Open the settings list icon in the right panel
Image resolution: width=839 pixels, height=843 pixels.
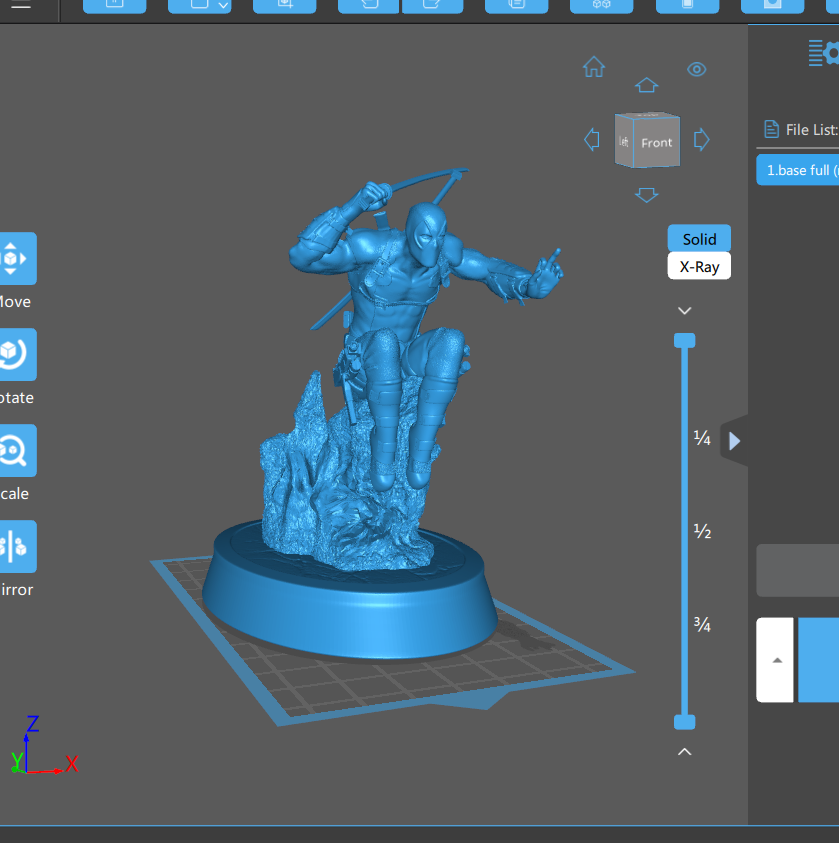tap(823, 53)
